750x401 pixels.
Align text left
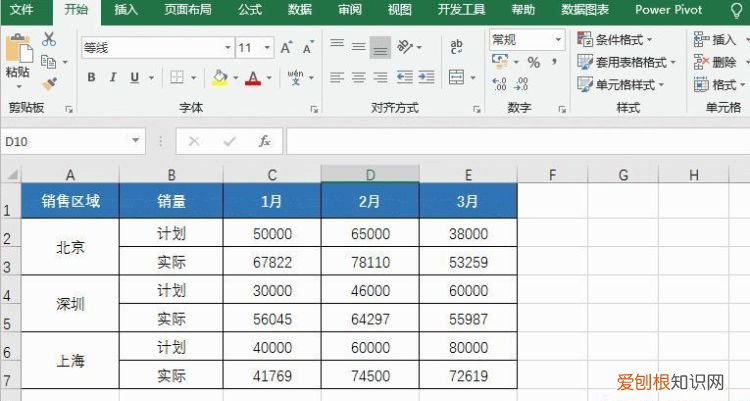point(337,77)
